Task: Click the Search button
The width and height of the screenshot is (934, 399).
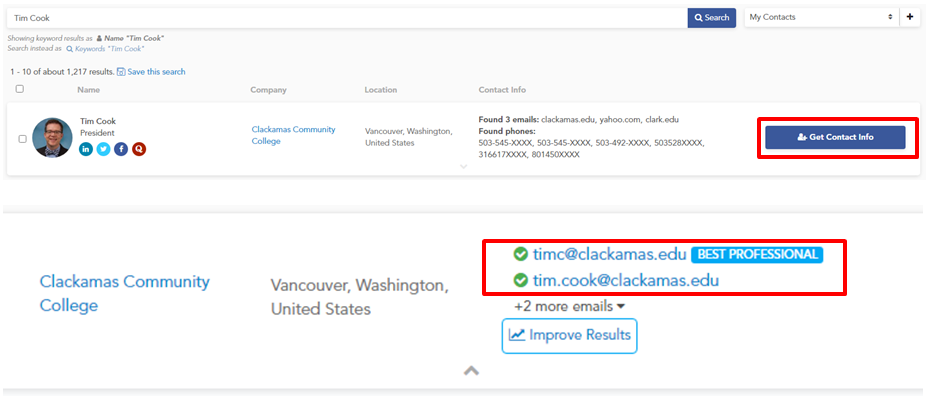Action: click(712, 18)
